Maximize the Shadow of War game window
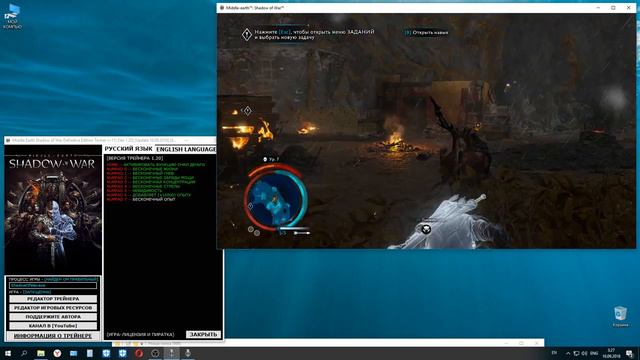This screenshot has height=360, width=640. click(x=613, y=8)
